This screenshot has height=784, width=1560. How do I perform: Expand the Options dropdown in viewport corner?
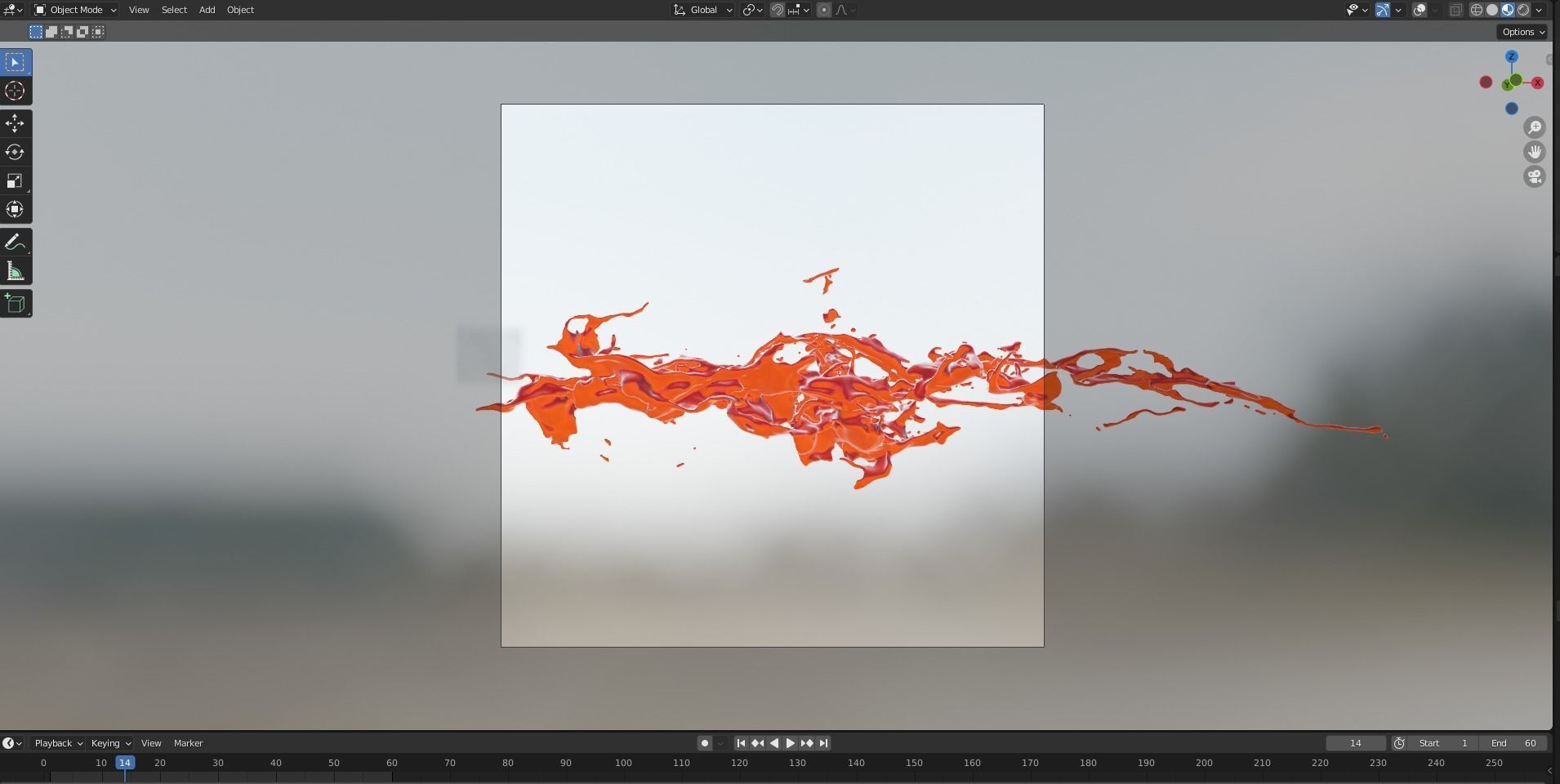[x=1521, y=32]
